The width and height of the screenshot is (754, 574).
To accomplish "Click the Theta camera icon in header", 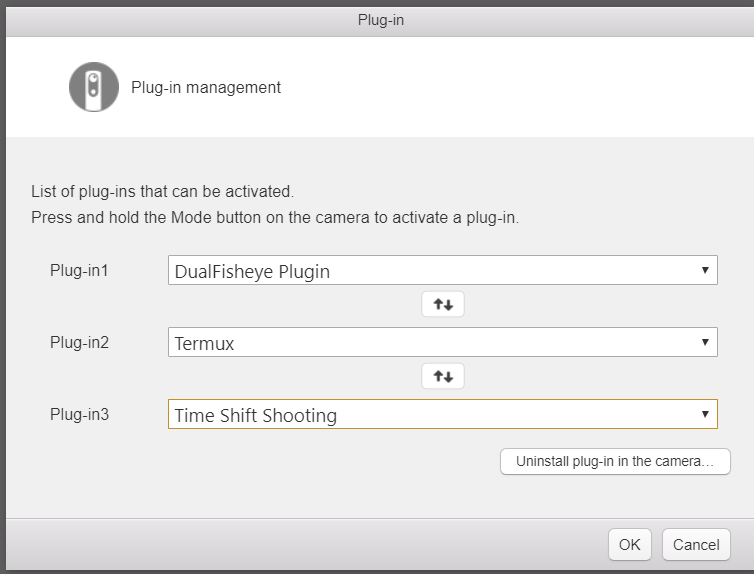I will point(94,87).
